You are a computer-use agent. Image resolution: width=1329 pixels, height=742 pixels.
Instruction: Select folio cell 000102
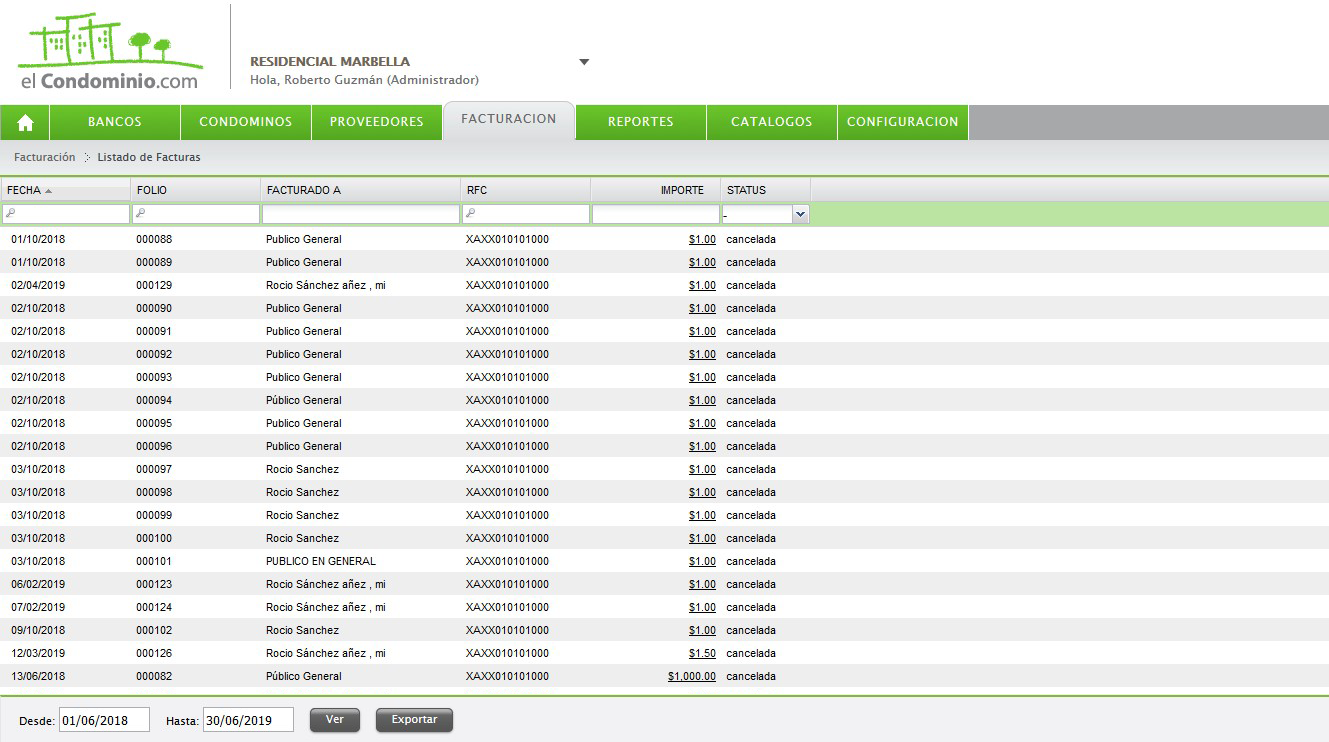coord(154,631)
